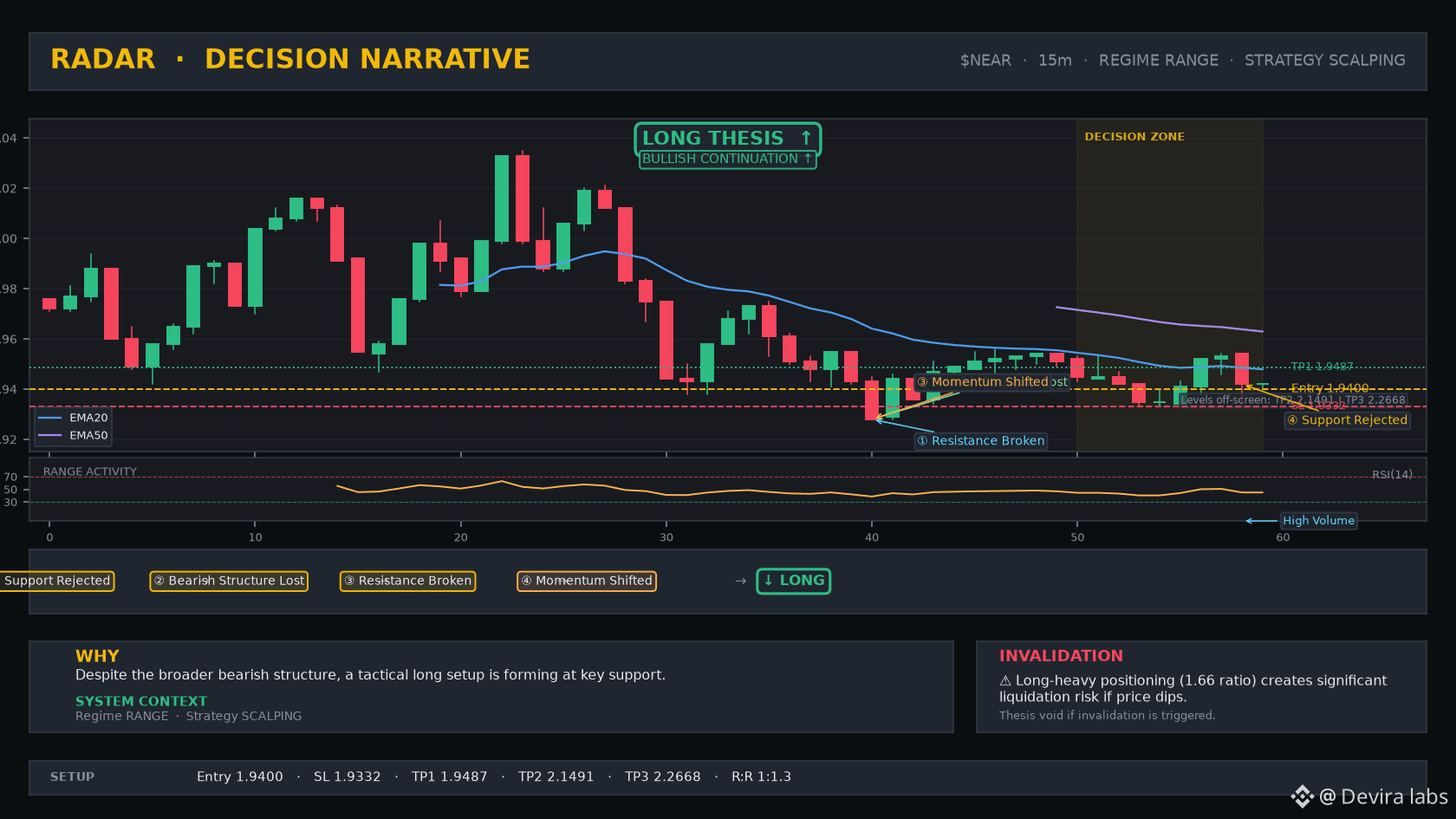
Task: Click the RSI level 70 axis label
Action: click(10, 477)
